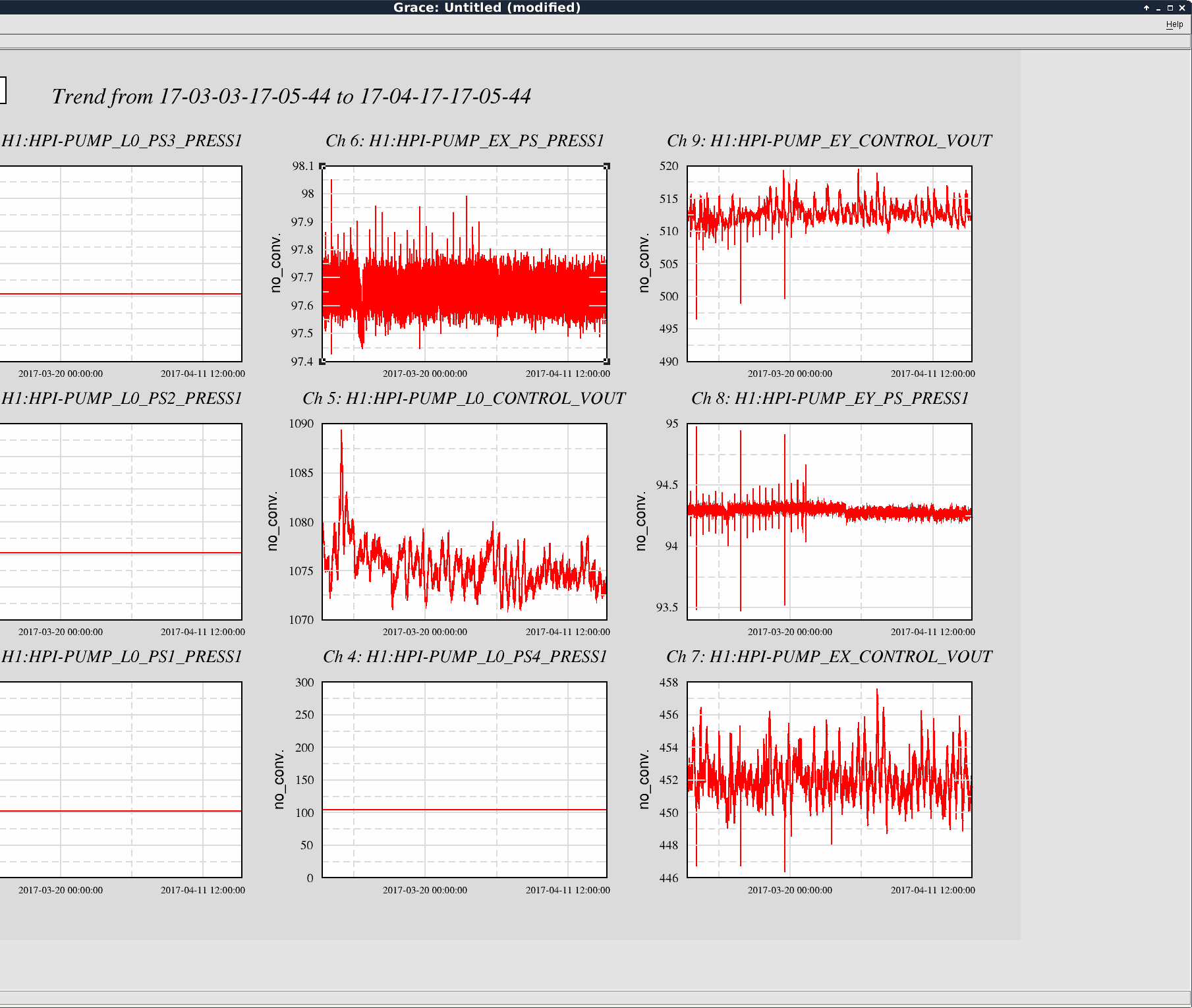The height and width of the screenshot is (1008, 1192).
Task: Click title 'H1:HPI-PUMP_L0_PS1_PRESS1'
Action: point(122,657)
